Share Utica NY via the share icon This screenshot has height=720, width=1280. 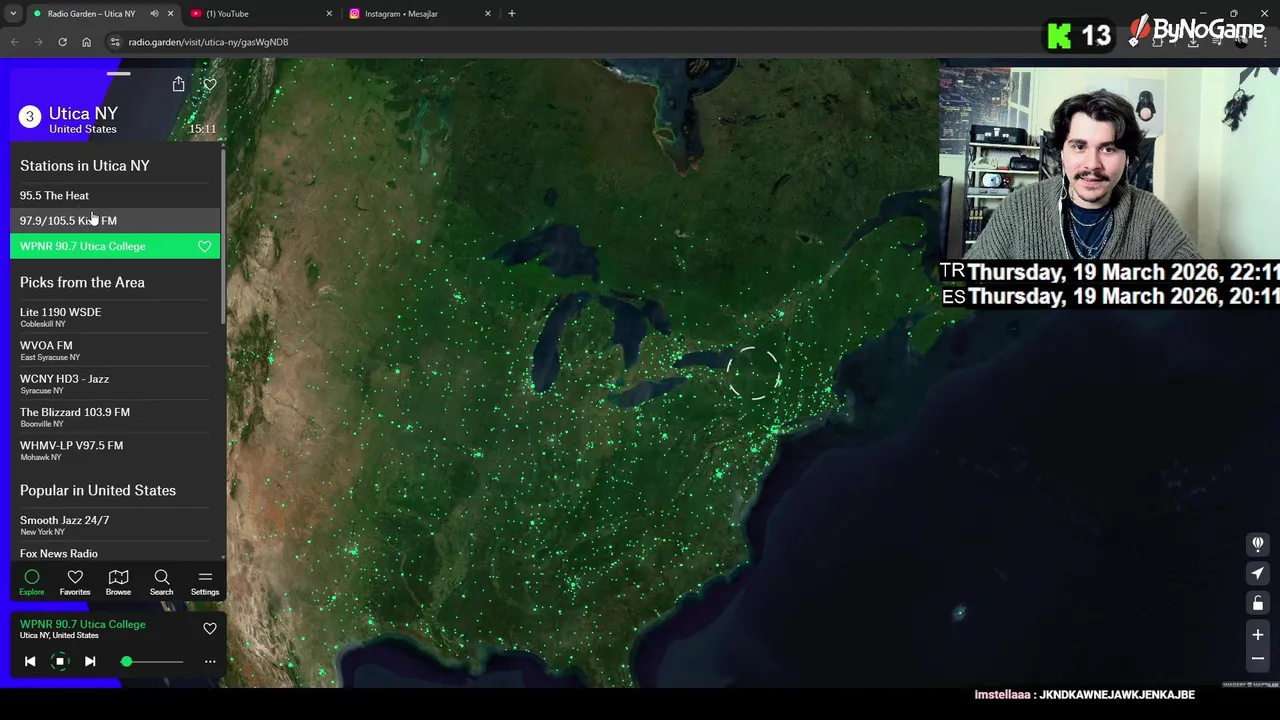(178, 84)
